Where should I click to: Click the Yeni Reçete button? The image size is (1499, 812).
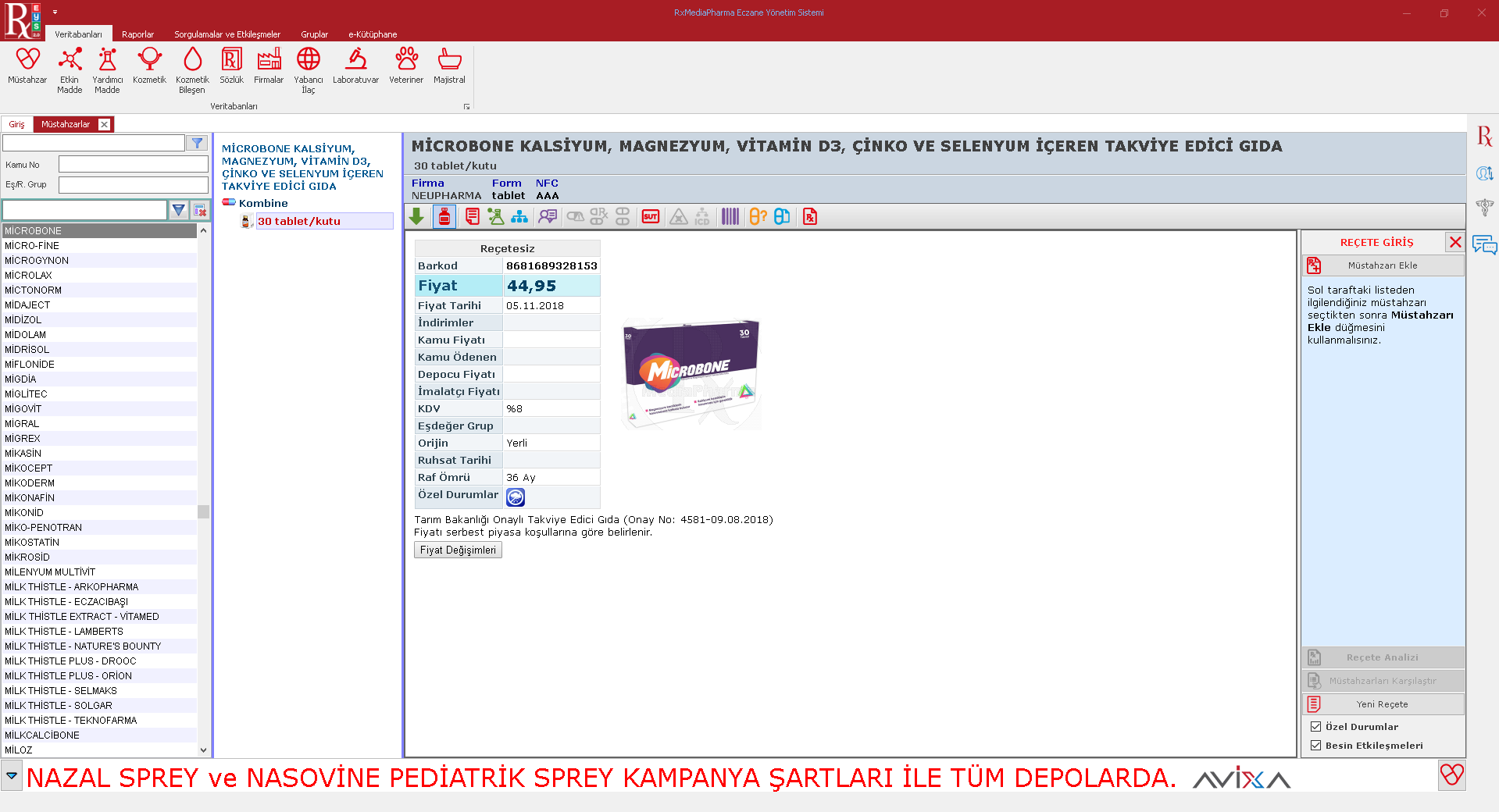(x=1383, y=704)
